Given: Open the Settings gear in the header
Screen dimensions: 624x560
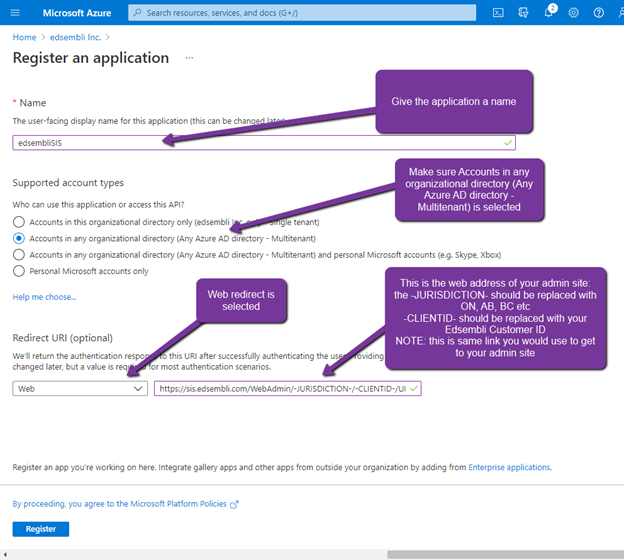Looking at the screenshot, I should pos(573,13).
